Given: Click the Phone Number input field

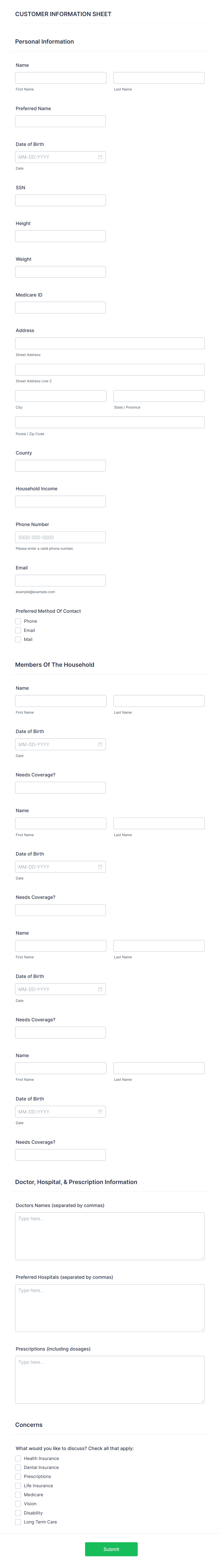Looking at the screenshot, I should 60,537.
